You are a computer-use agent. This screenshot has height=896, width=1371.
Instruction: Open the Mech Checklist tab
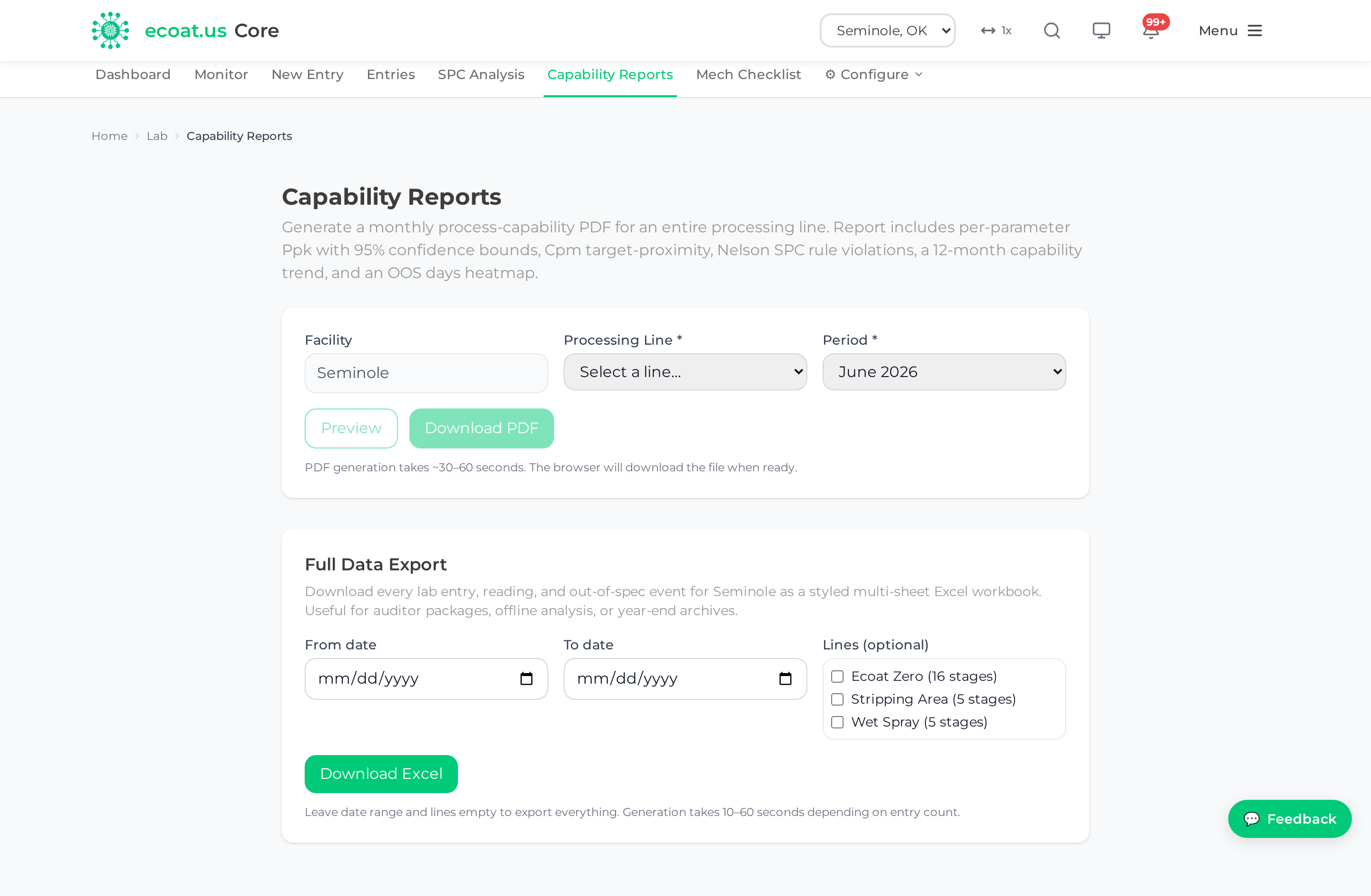pyautogui.click(x=748, y=74)
